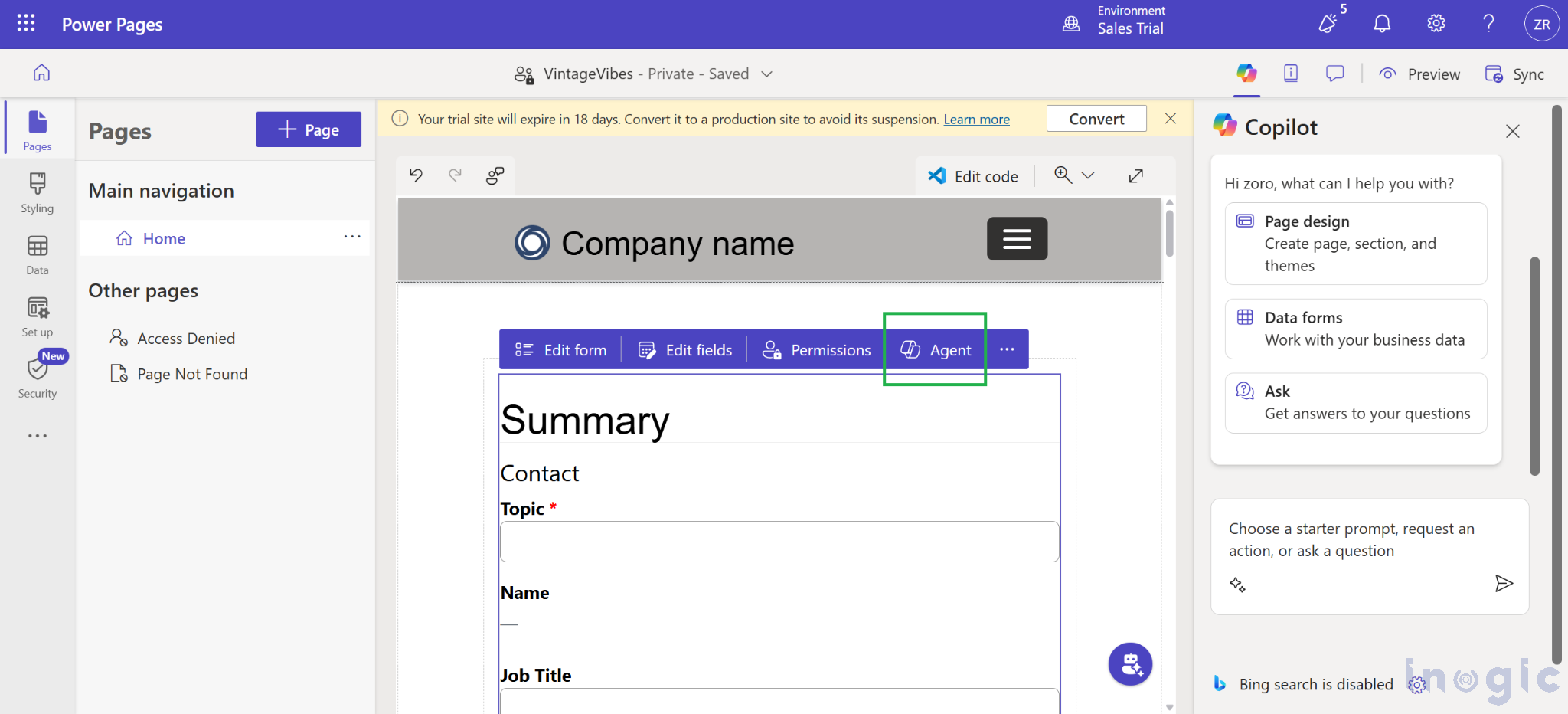Click the undo arrow in canvas toolbar
1568x714 pixels.
click(x=416, y=175)
